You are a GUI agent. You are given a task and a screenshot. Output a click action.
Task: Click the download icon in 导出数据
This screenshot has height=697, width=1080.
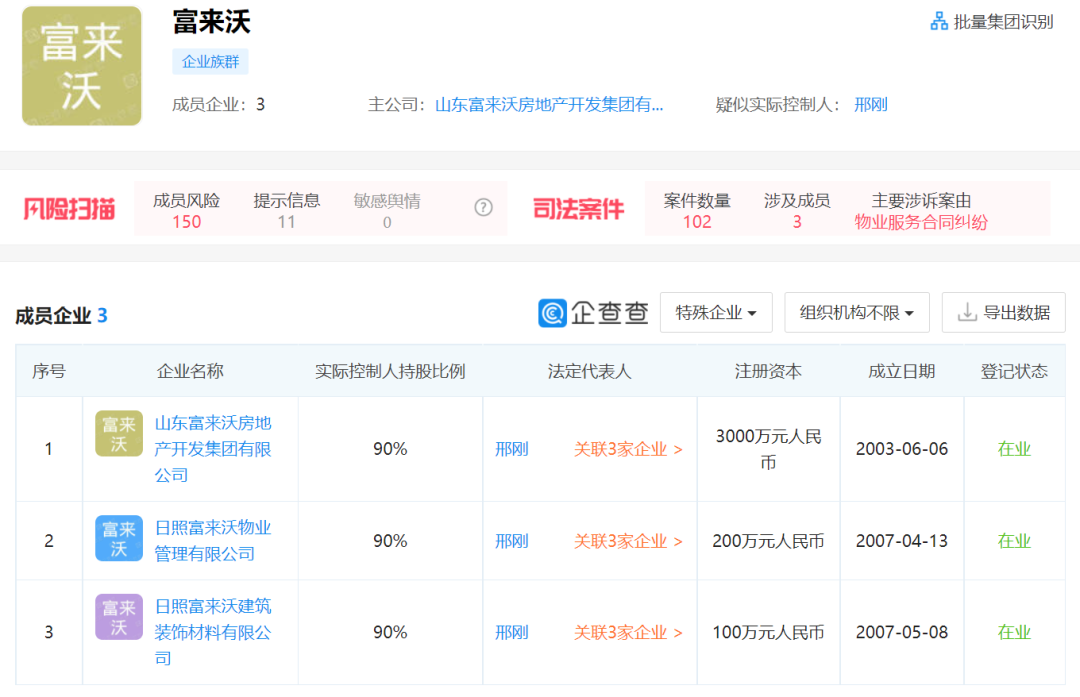pyautogui.click(x=967, y=313)
